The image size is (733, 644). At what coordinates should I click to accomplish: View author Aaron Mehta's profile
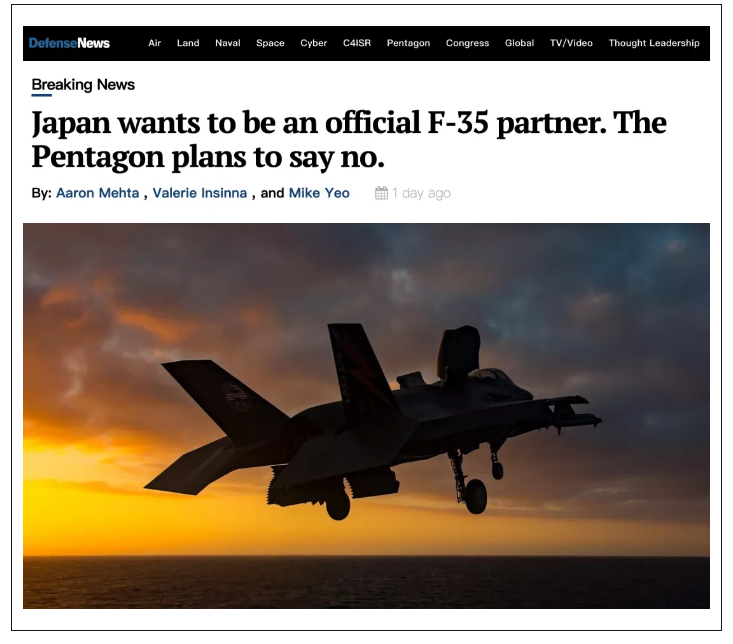[x=98, y=193]
